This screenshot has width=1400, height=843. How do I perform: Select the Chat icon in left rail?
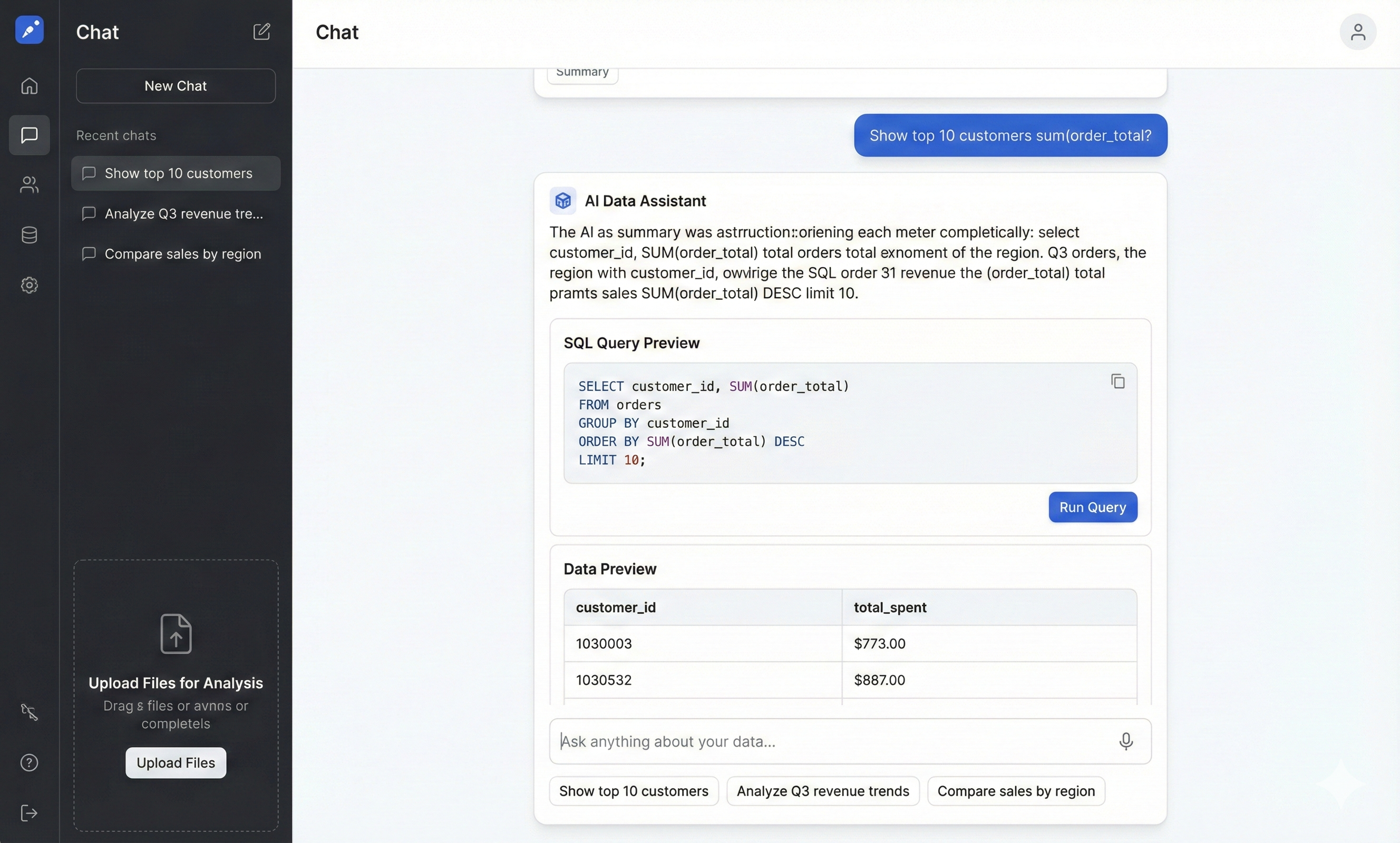29,135
